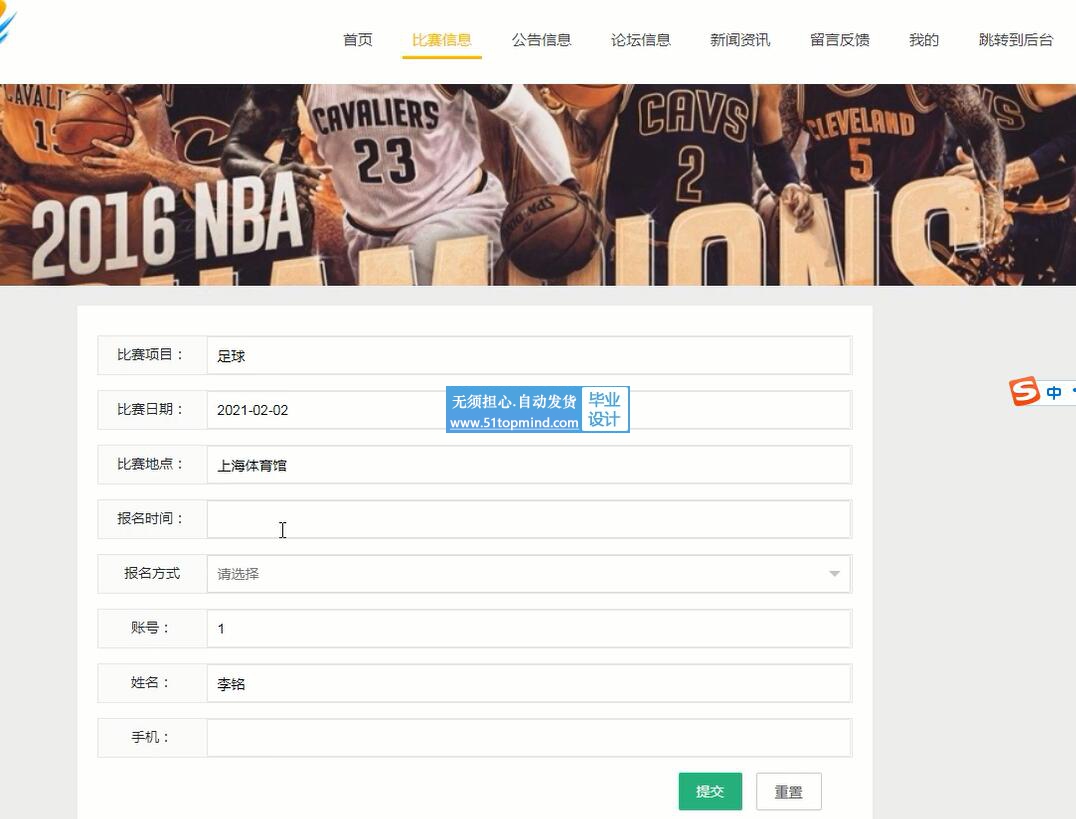
Task: Focus the 比赛项目 input field
Action: 529,356
